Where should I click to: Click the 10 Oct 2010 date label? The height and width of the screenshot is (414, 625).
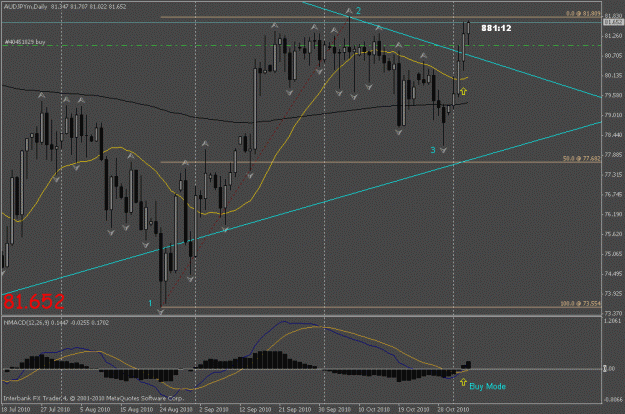tap(374, 409)
